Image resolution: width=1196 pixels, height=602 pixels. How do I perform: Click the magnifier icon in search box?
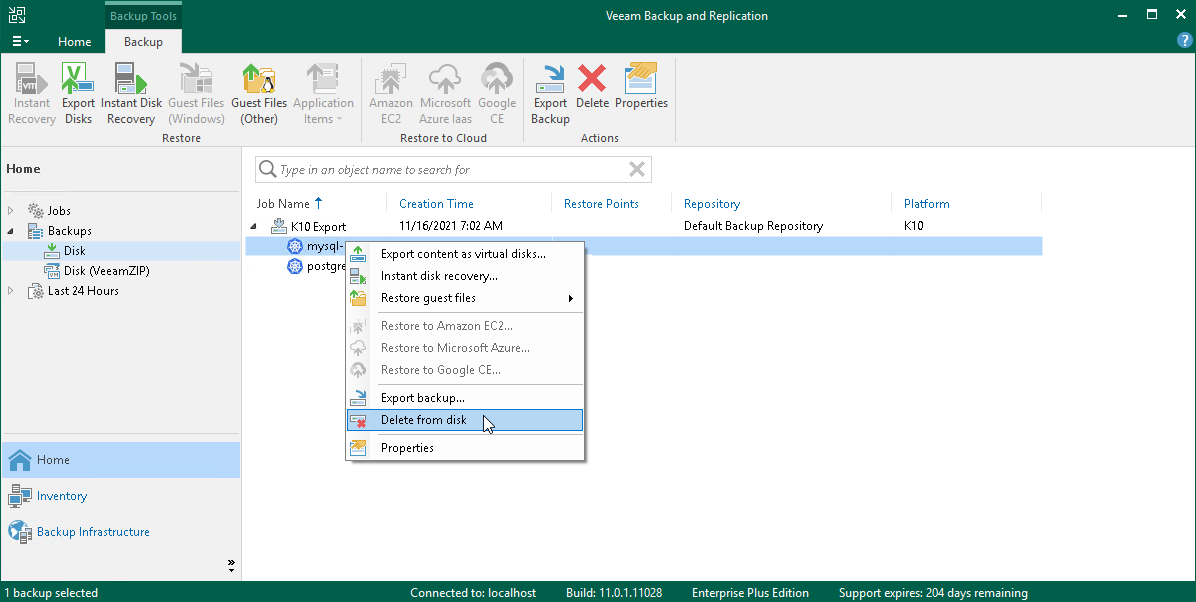pos(267,169)
